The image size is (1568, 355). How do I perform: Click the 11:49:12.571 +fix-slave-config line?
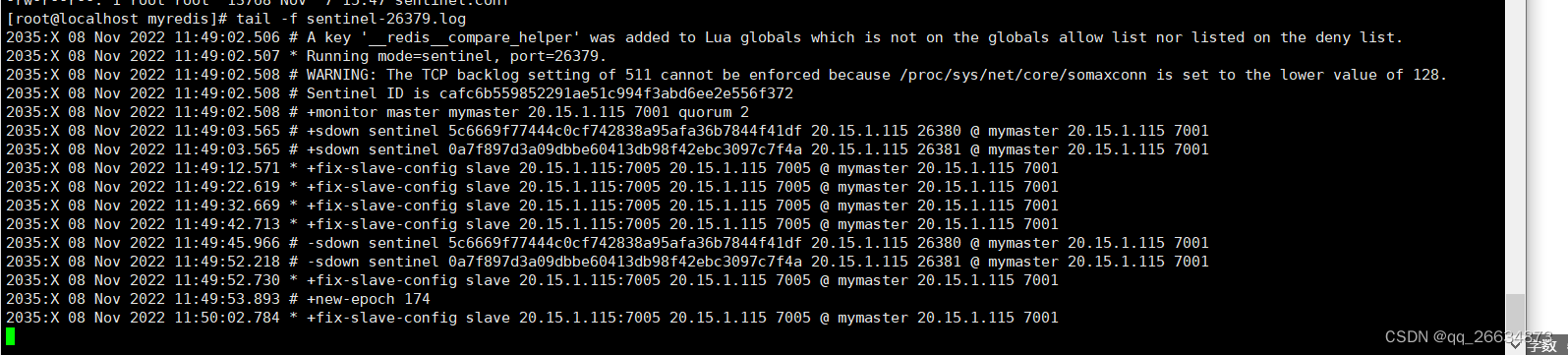532,168
